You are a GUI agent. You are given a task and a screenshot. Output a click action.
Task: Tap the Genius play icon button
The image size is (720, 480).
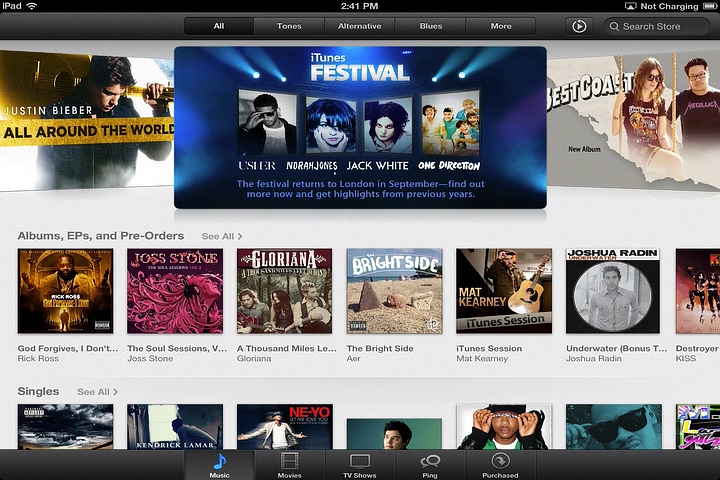pos(579,26)
